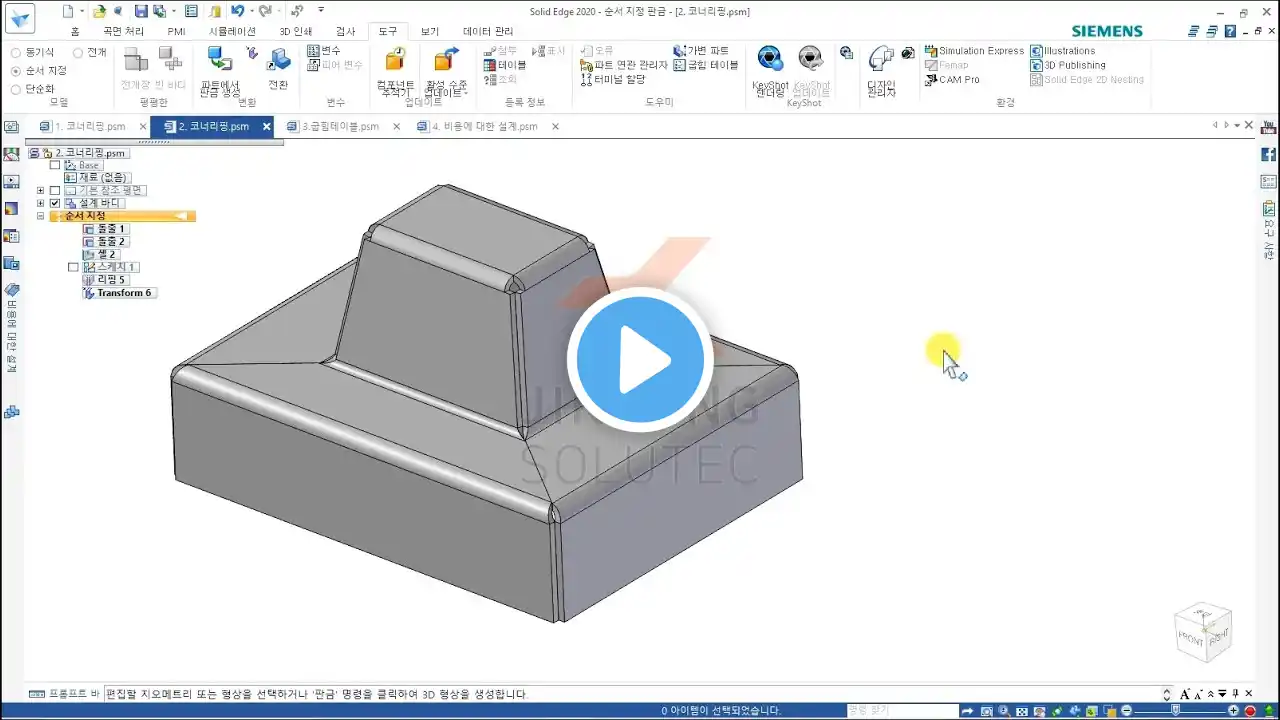Click the view orientation cube
Screen dimensions: 1280x720
pos(1203,633)
